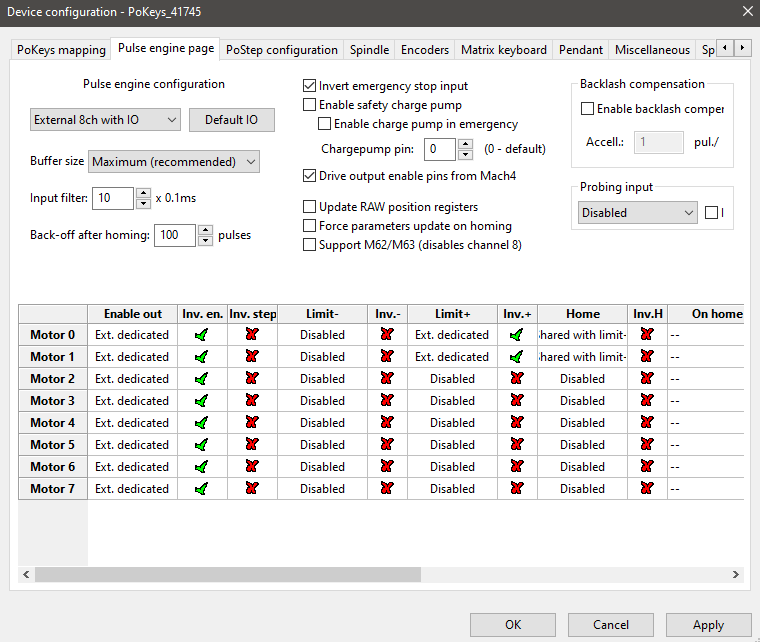
Task: Open Buffer size dropdown
Action: (x=174, y=161)
